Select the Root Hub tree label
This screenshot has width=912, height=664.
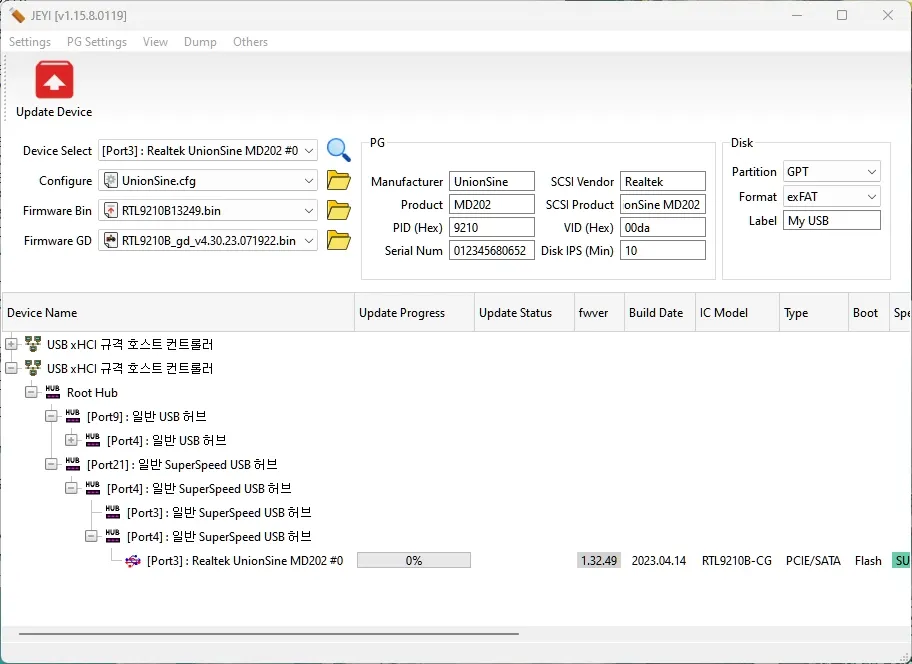pos(92,392)
